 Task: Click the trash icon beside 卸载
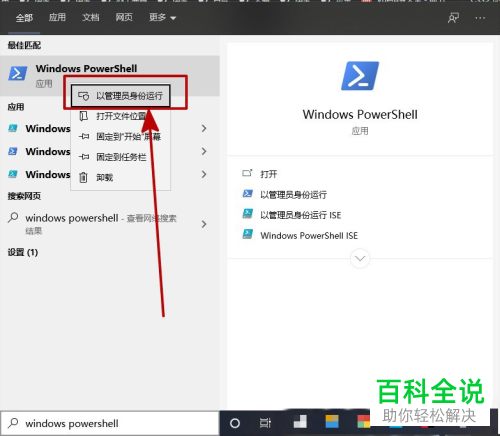(83, 177)
